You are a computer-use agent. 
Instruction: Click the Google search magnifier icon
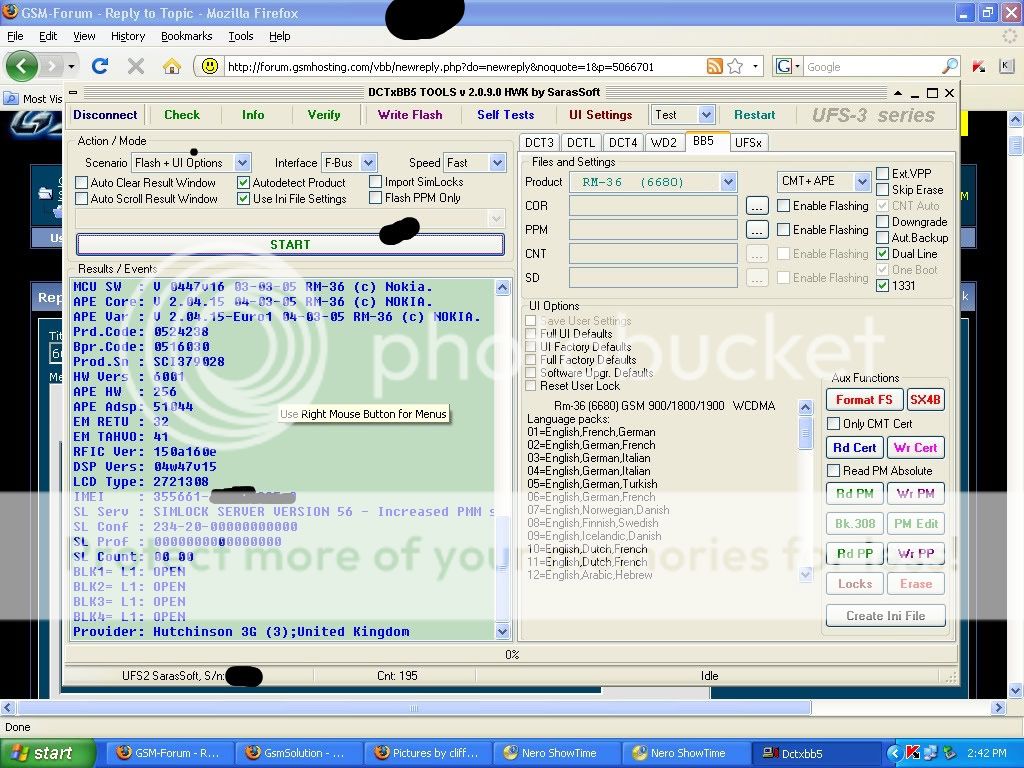point(950,66)
